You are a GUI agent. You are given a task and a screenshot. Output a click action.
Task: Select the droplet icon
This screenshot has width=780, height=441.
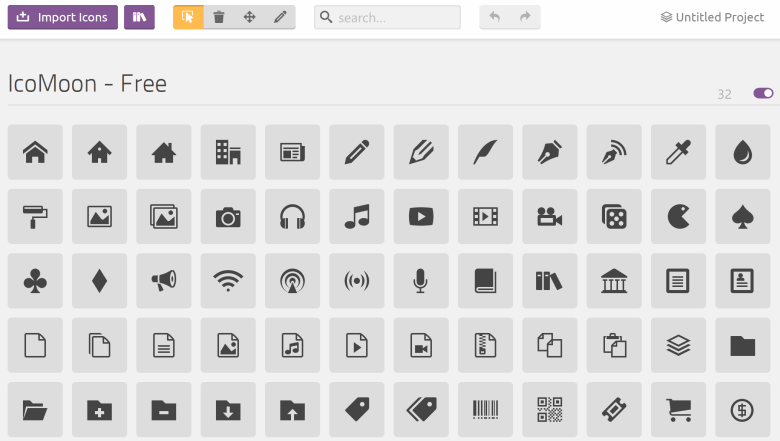tap(743, 152)
